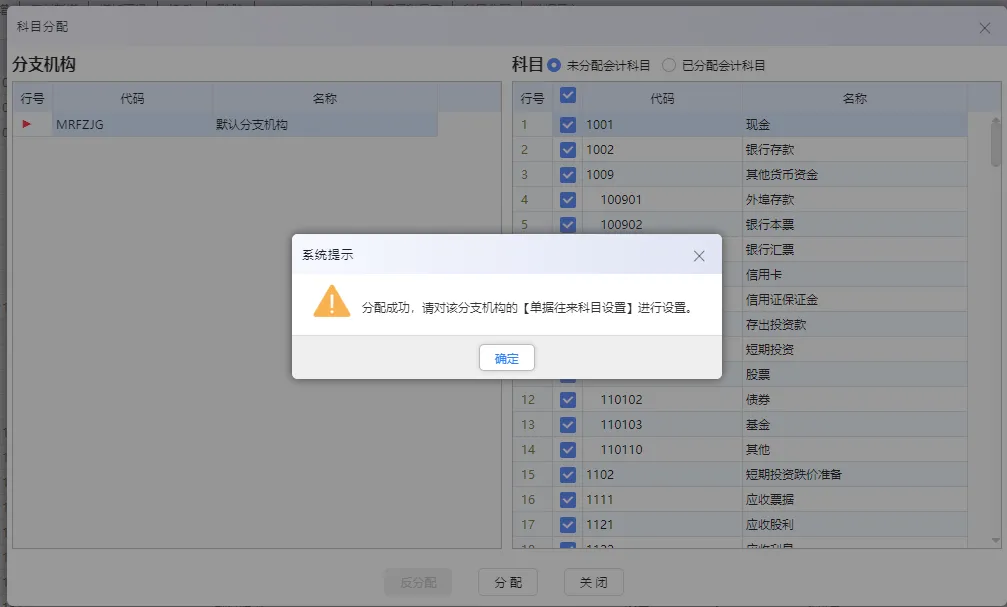Close the 系统提示 dialog with its X

[x=699, y=256]
